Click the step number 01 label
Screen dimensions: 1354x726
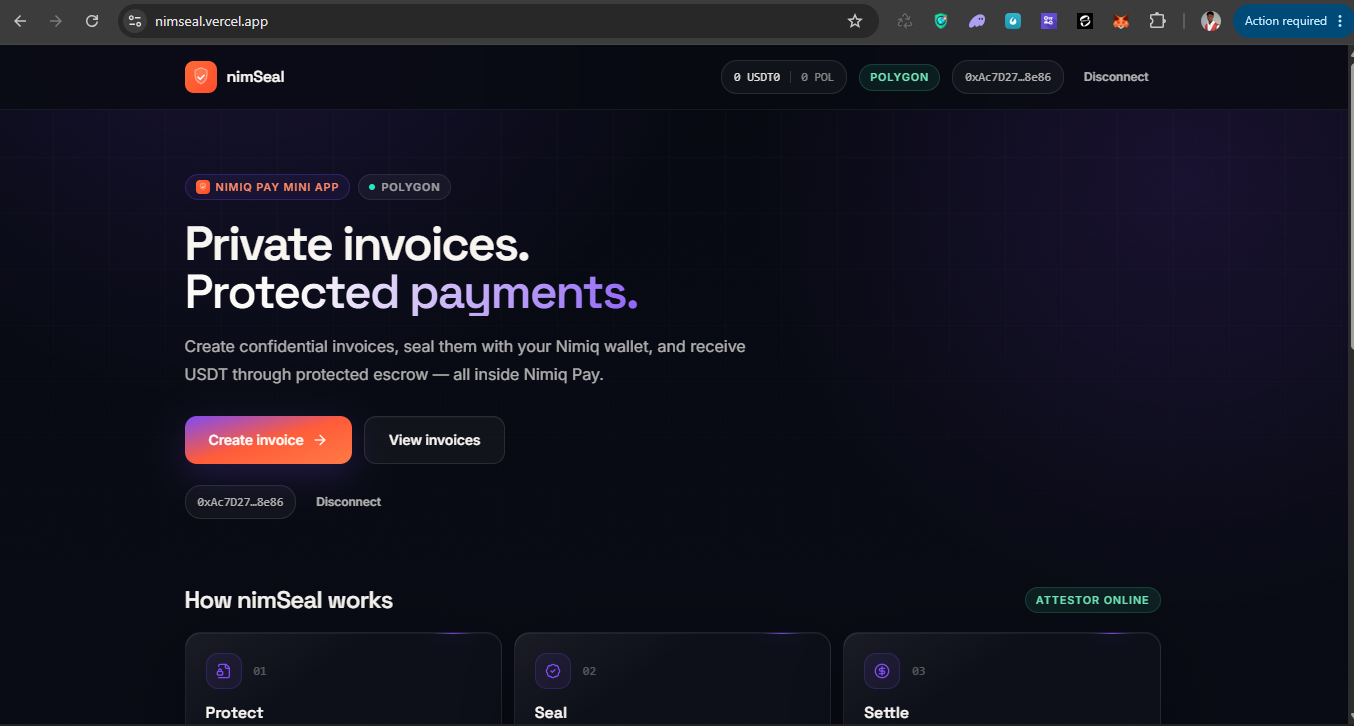260,671
